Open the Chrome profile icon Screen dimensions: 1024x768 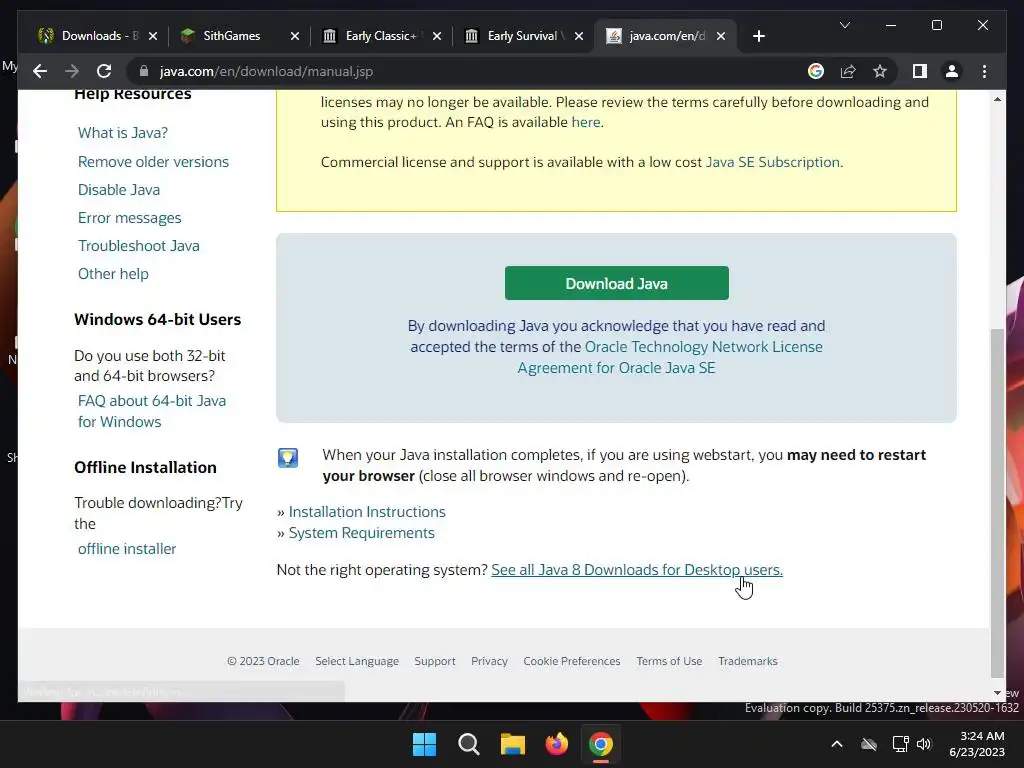pos(952,71)
